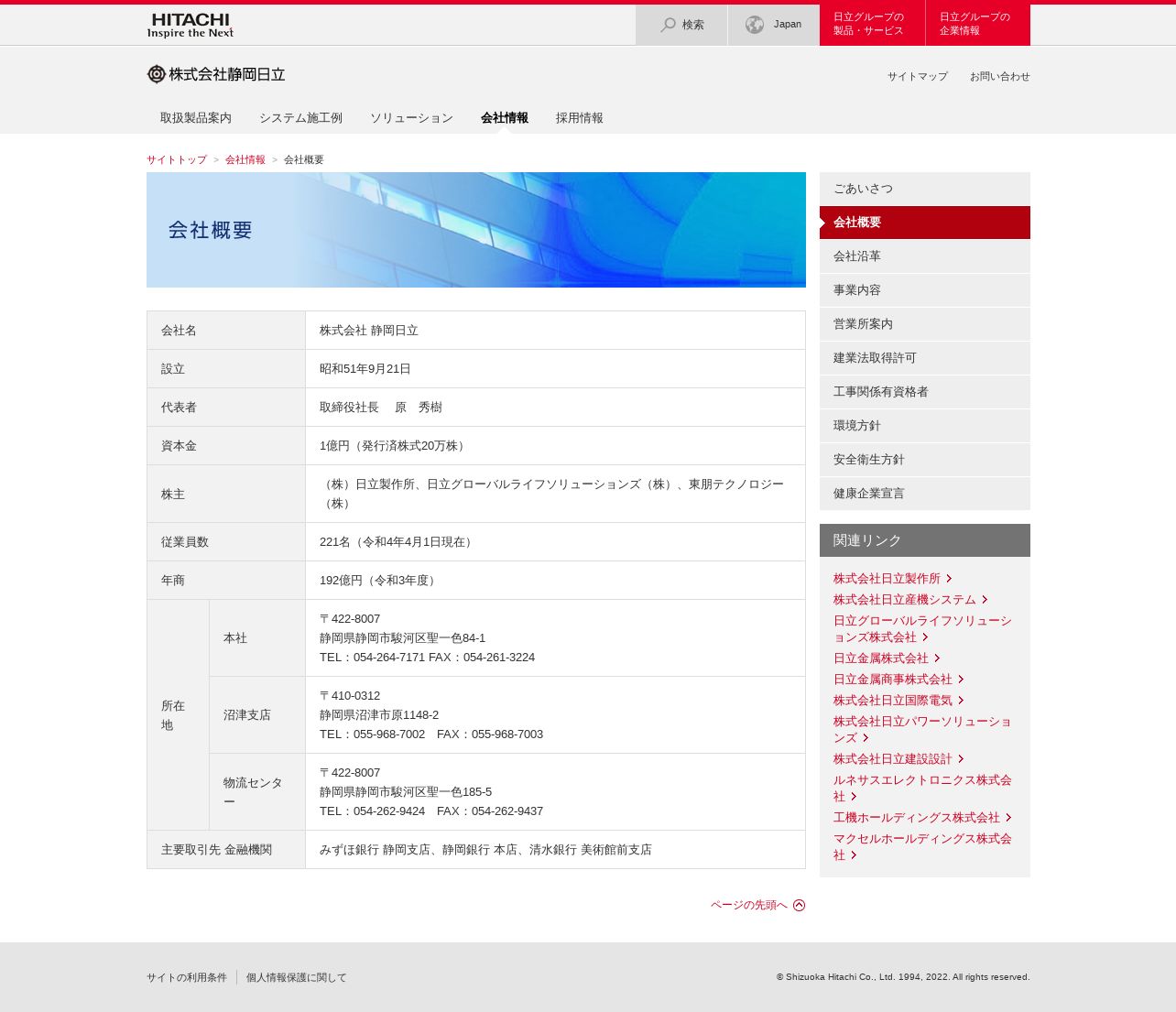Open 会社沿革 in the side menu
1176x1012 pixels.
point(925,256)
